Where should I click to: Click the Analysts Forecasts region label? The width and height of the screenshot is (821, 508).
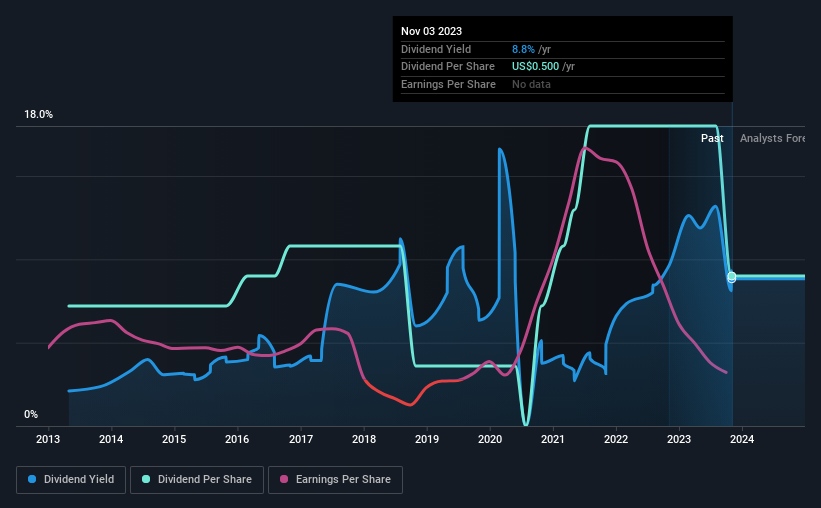772,138
